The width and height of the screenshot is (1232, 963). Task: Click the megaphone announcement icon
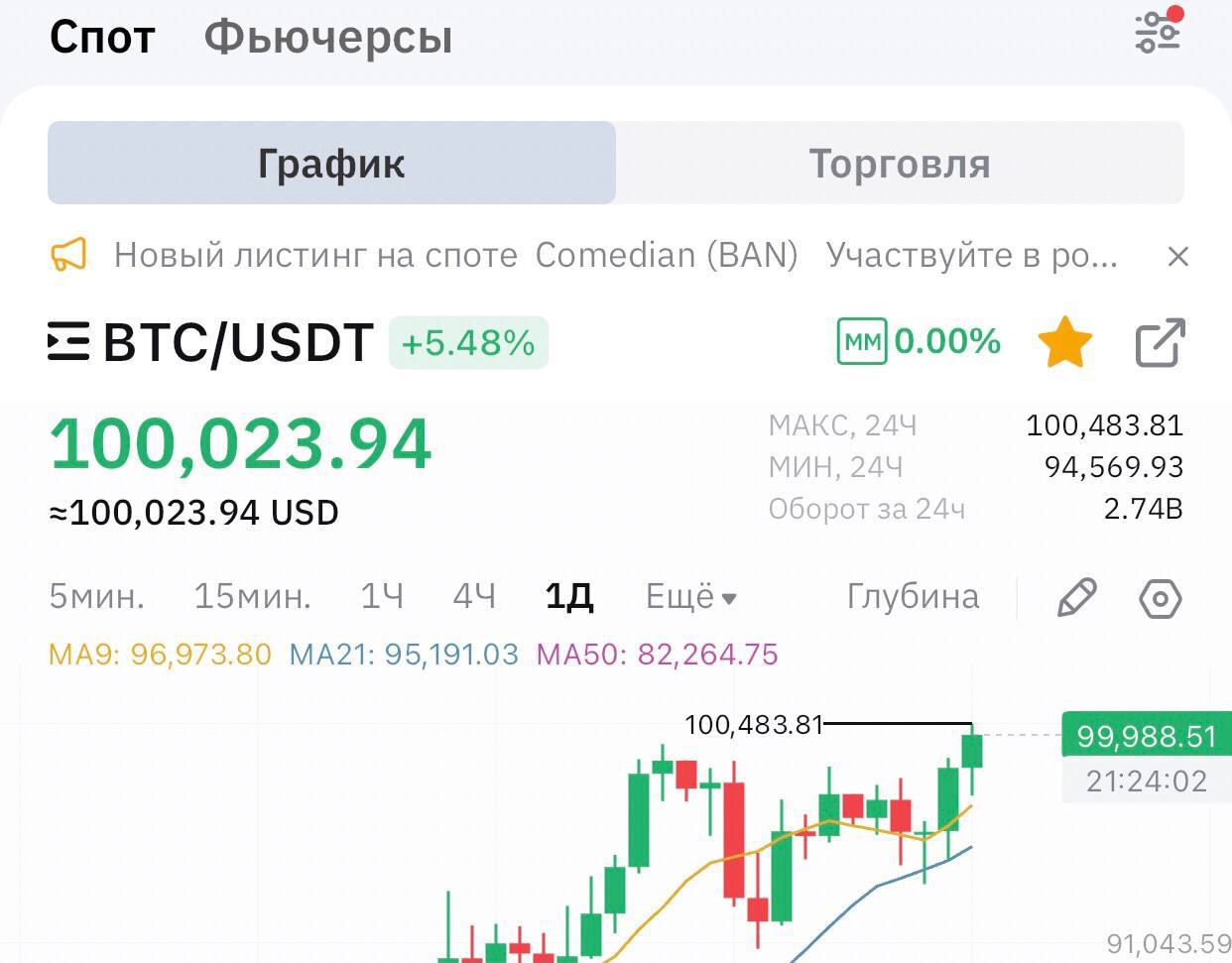click(68, 255)
